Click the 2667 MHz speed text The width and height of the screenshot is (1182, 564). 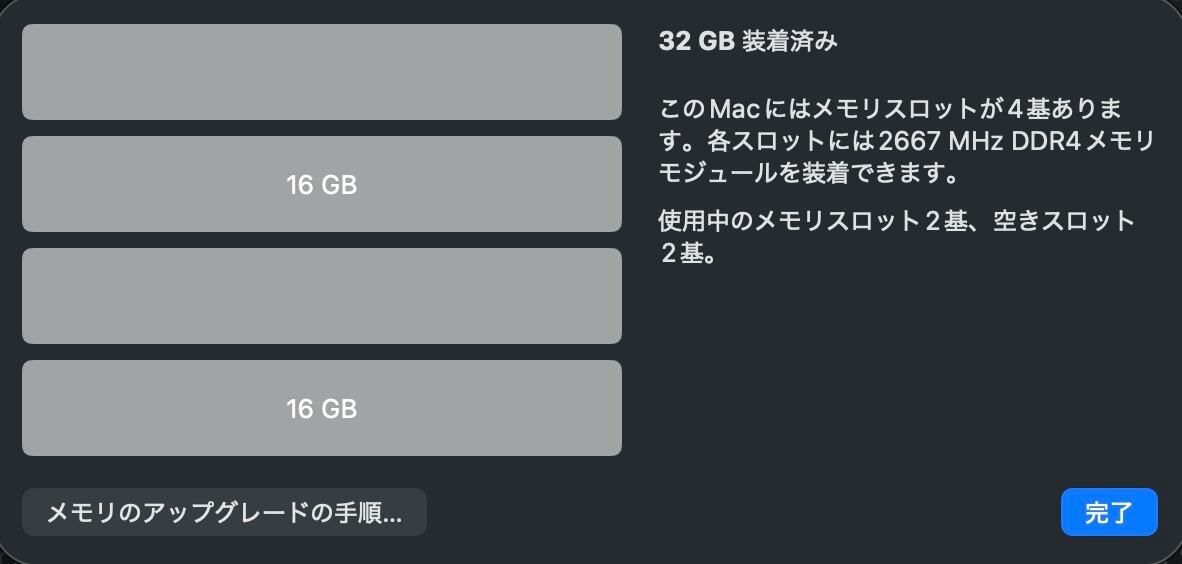(x=940, y=140)
